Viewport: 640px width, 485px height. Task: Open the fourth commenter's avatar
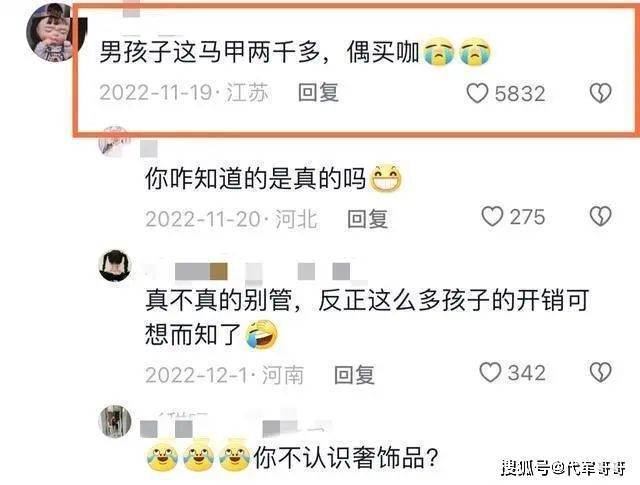[x=116, y=422]
